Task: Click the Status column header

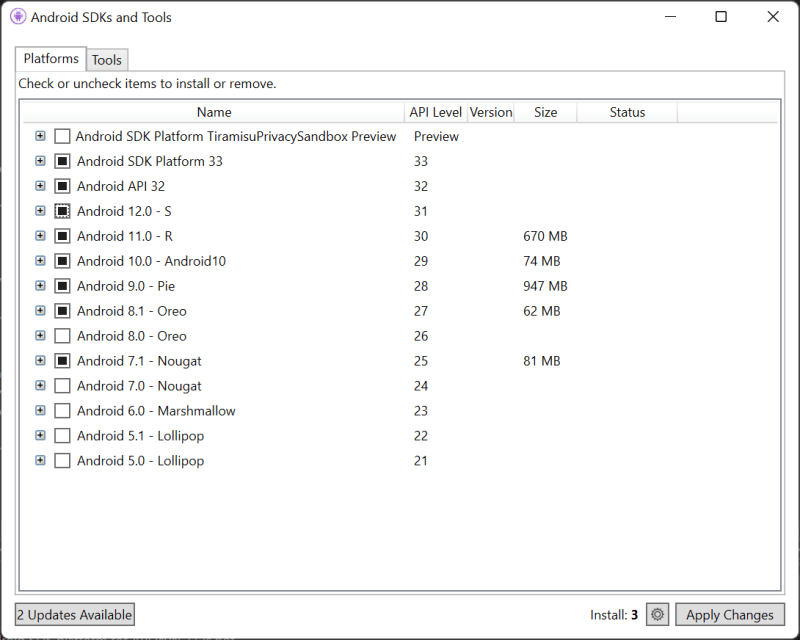Action: [627, 112]
